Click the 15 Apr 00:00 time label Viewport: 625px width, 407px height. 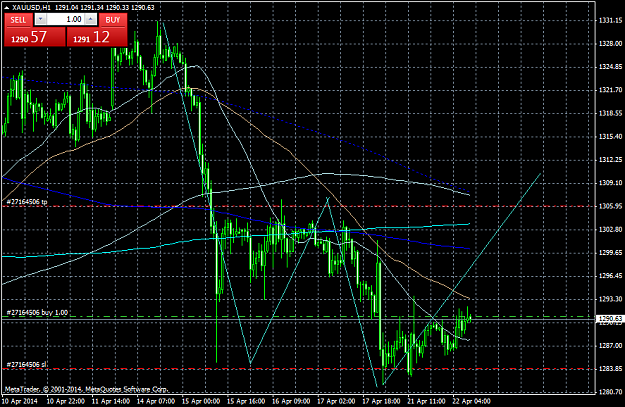(x=201, y=401)
